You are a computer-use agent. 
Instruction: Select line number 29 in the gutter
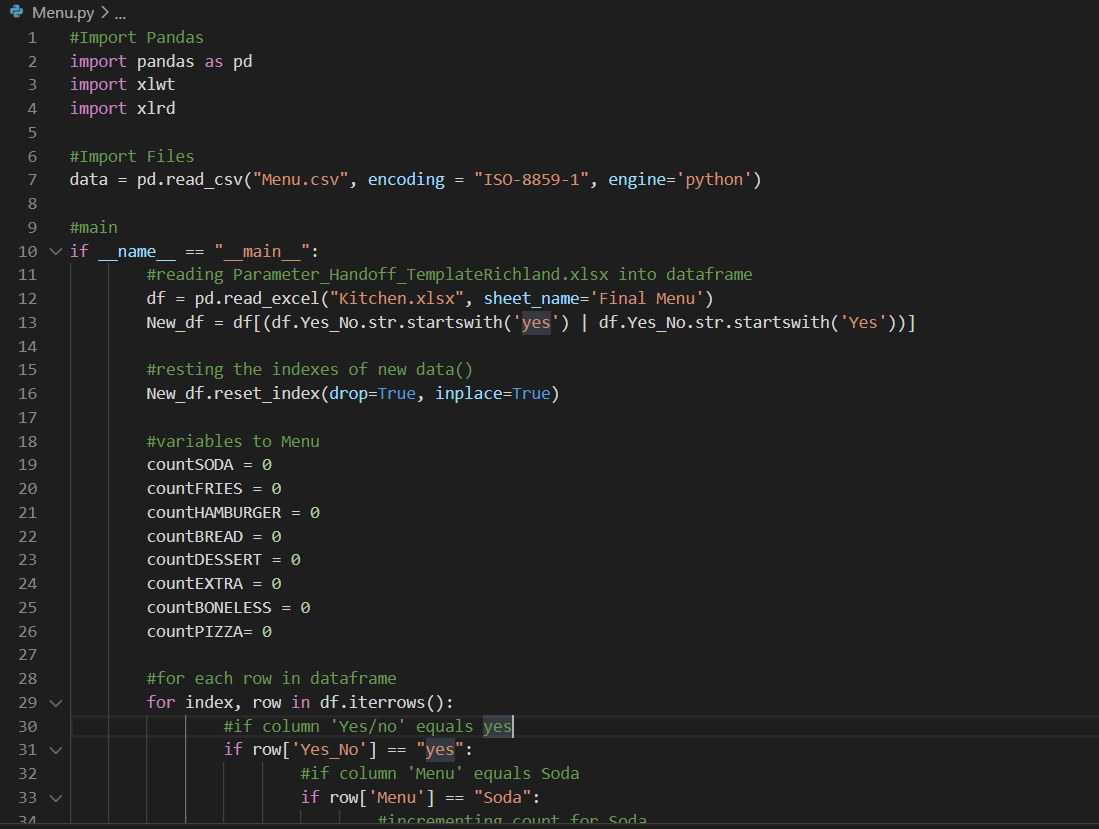point(27,702)
